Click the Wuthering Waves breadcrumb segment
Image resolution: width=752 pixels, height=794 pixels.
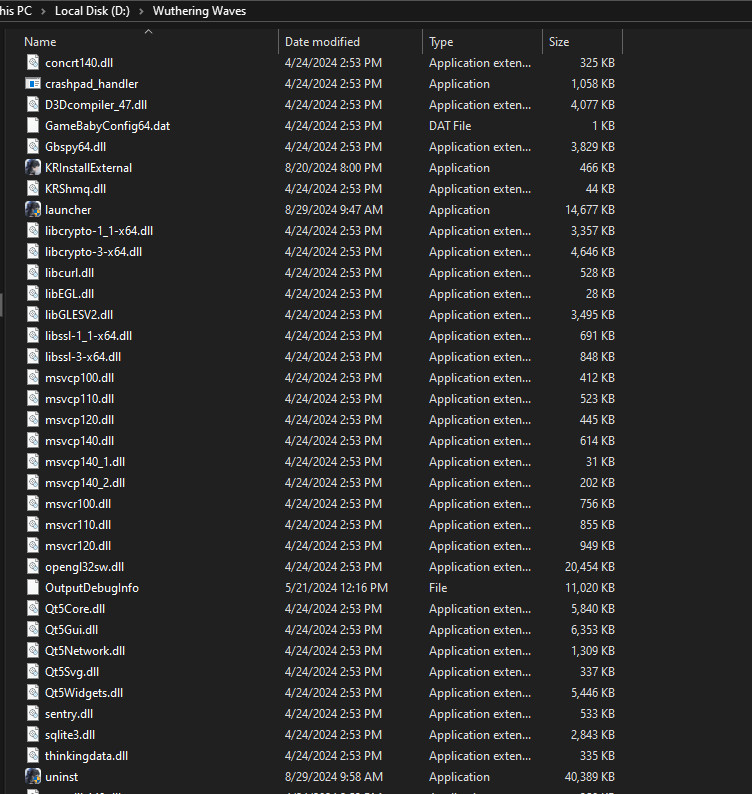[199, 11]
